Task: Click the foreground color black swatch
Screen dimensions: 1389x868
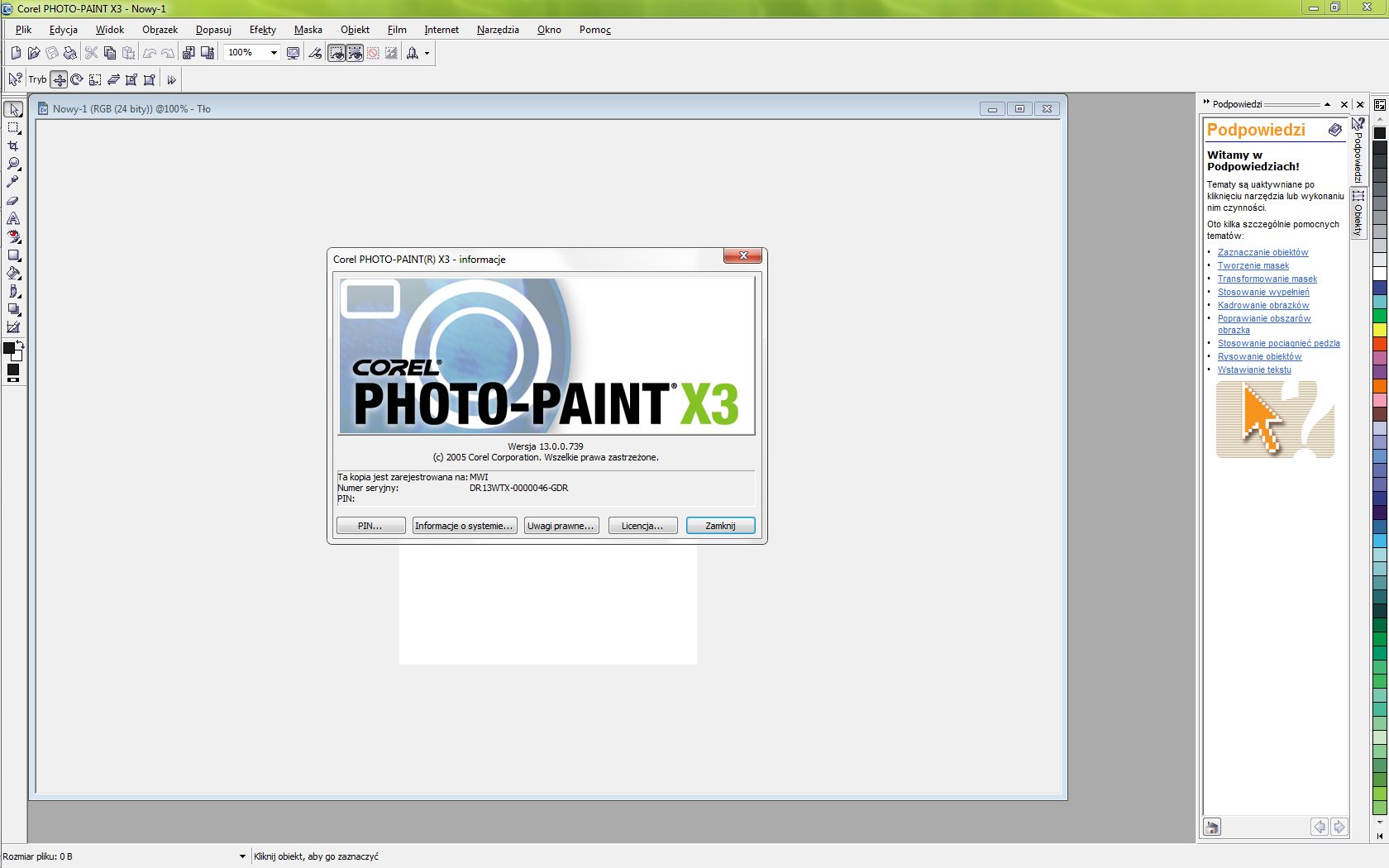Action: [9, 348]
